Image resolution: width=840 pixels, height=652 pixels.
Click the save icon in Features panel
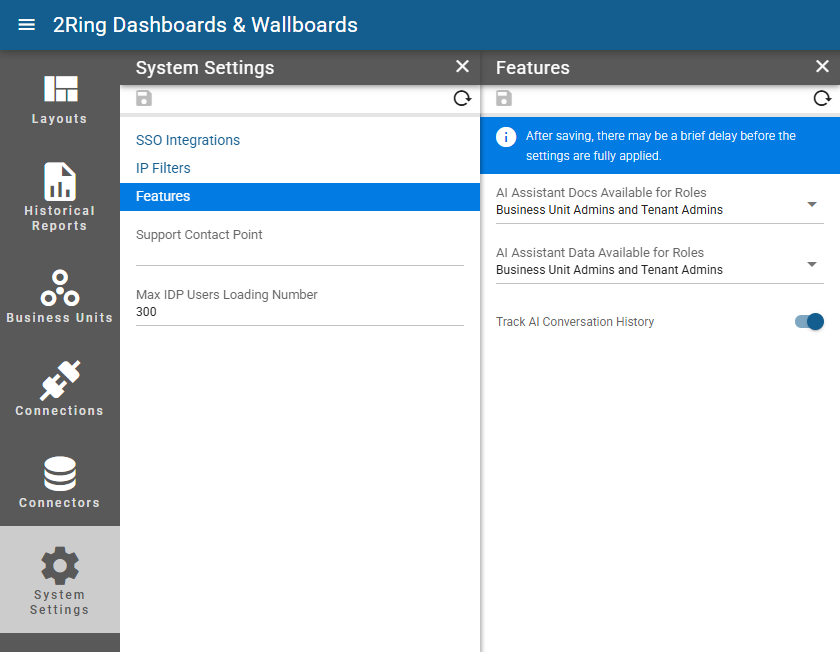click(504, 99)
